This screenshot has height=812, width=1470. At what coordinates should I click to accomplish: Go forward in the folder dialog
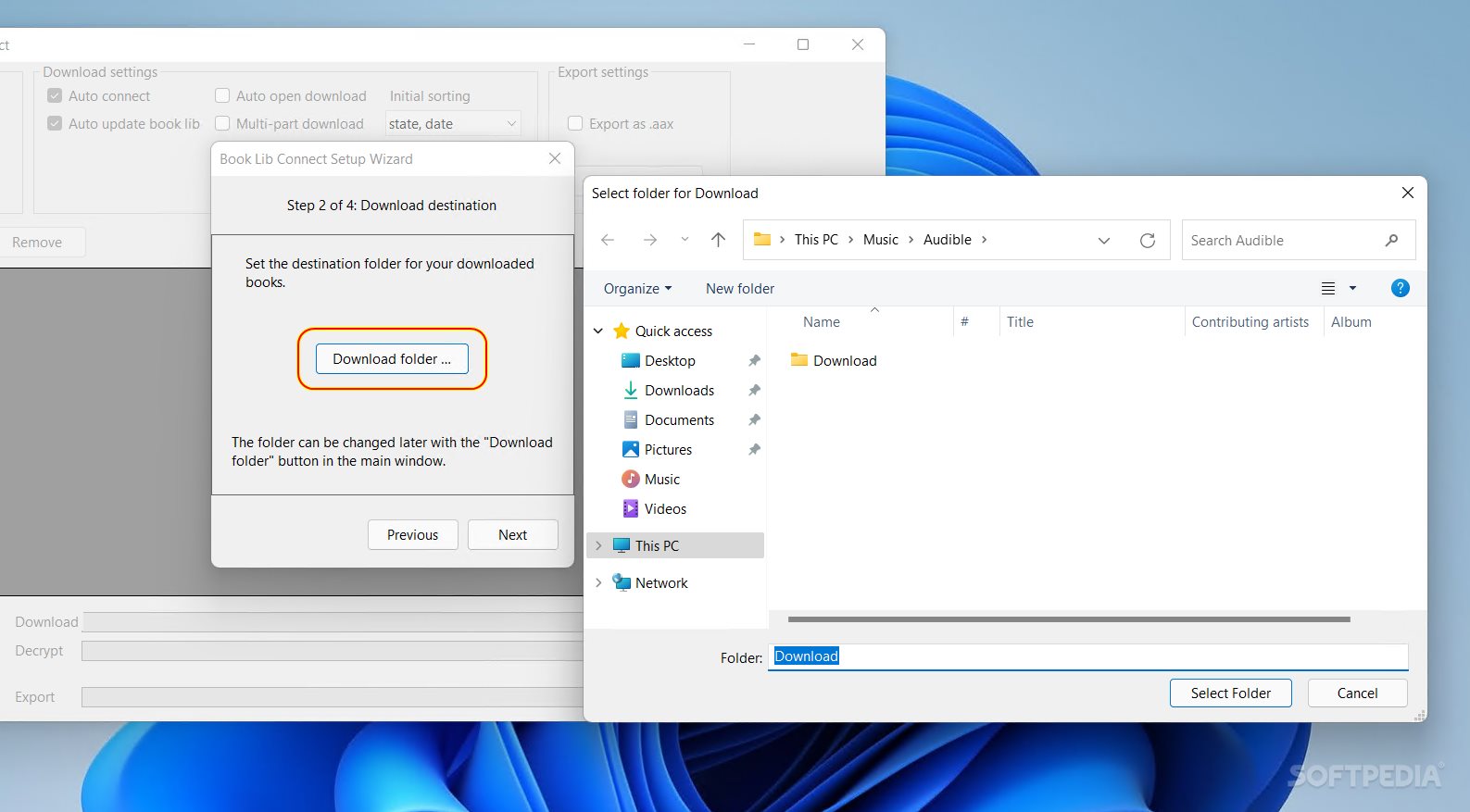[x=650, y=240]
